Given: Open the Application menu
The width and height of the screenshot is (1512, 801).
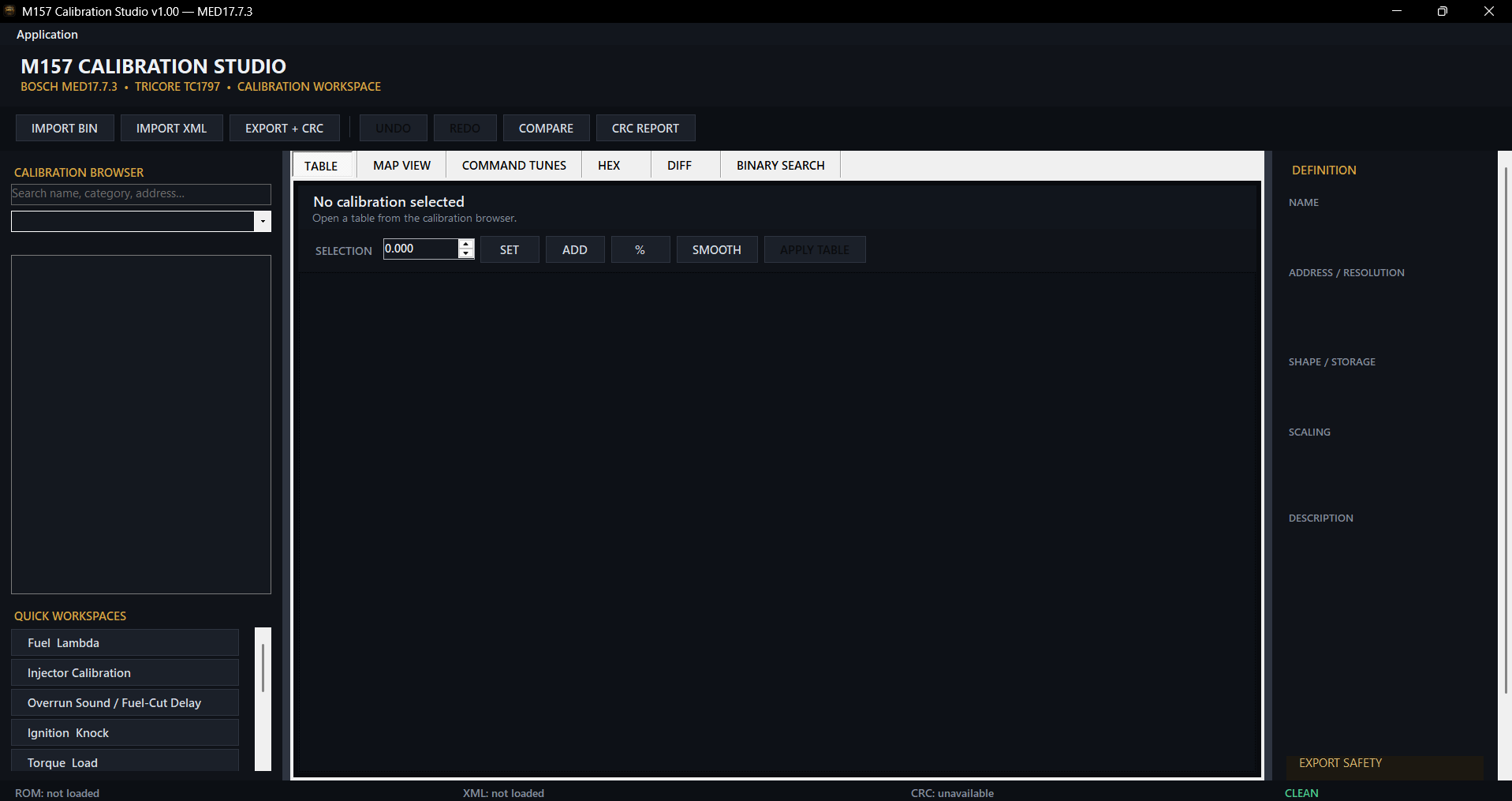Looking at the screenshot, I should click(47, 35).
